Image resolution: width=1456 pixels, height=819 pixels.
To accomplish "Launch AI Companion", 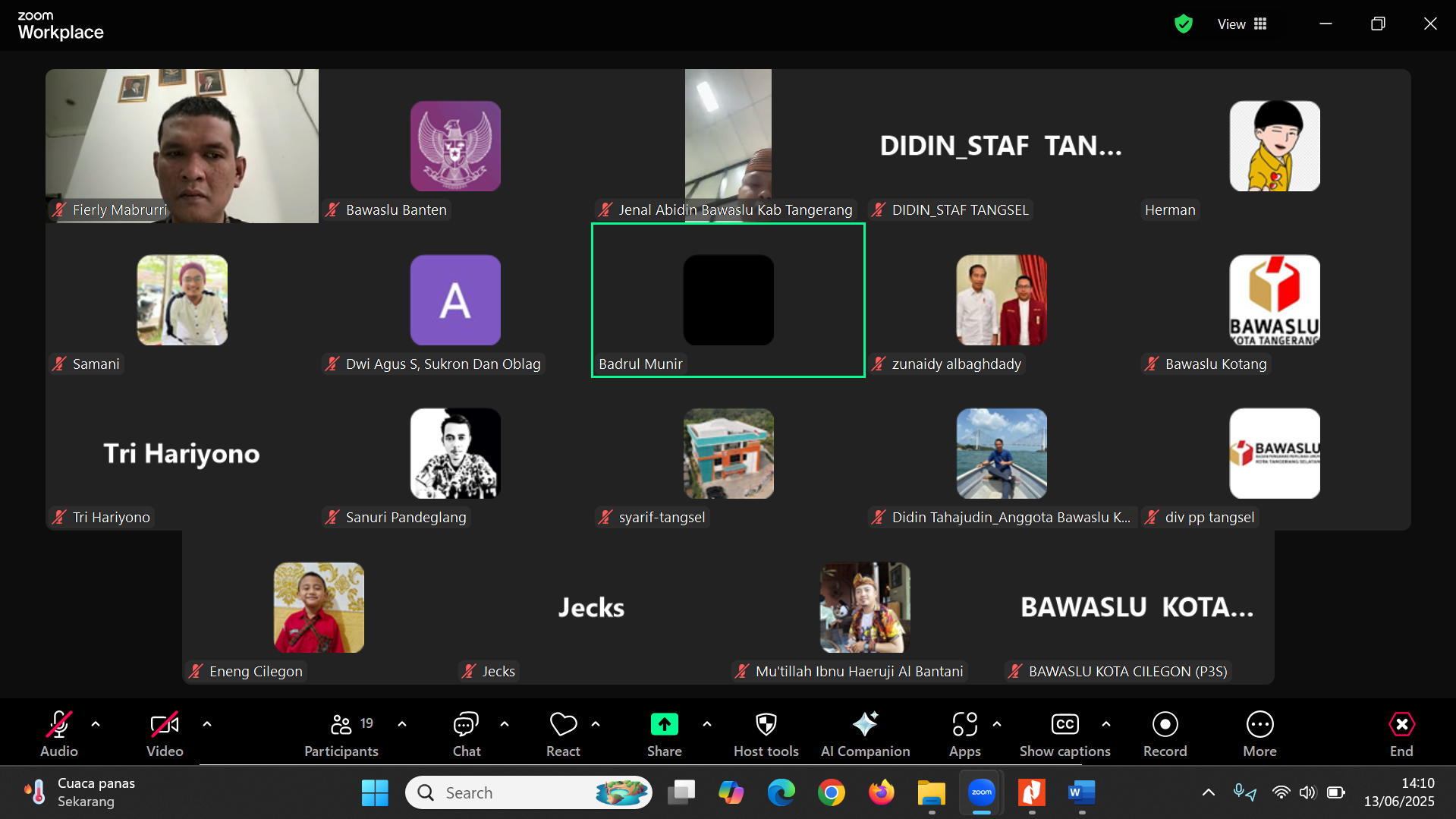I will click(865, 732).
